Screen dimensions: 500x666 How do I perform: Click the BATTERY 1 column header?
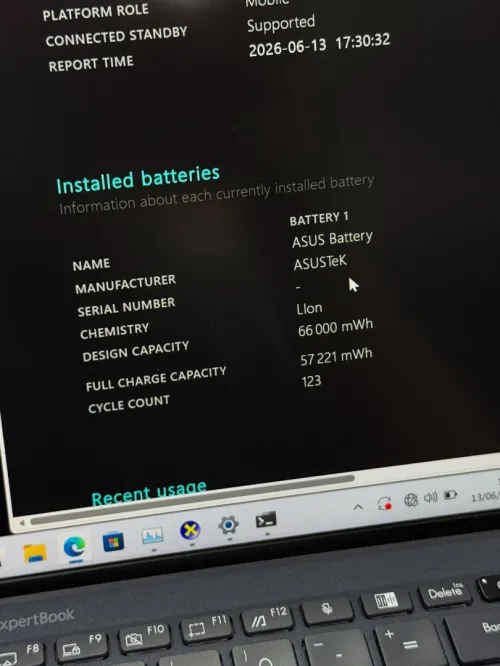319,218
